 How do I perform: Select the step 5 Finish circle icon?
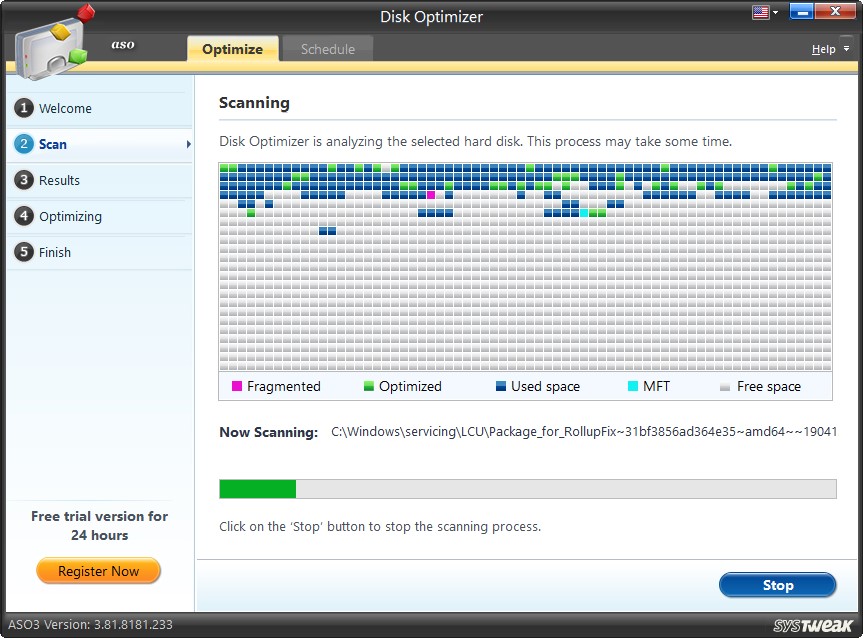(22, 252)
